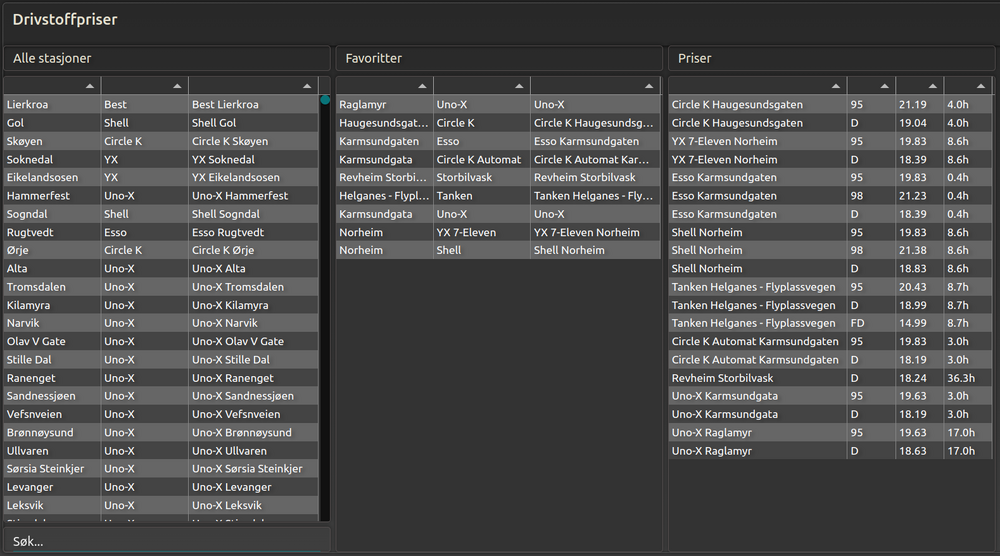This screenshot has height=556, width=1000.
Task: Select Revheim Storbilvask in the Favoritter list
Action: [497, 177]
